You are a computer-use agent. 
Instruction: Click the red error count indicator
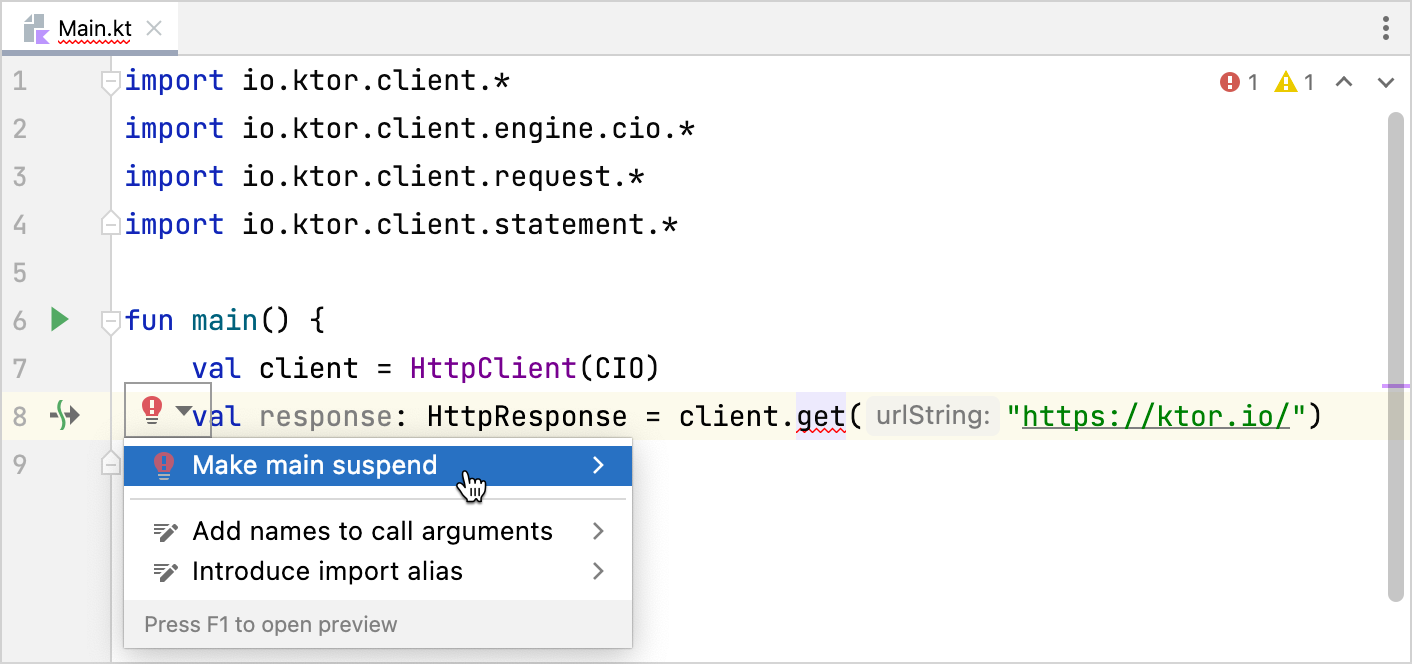tap(1239, 82)
